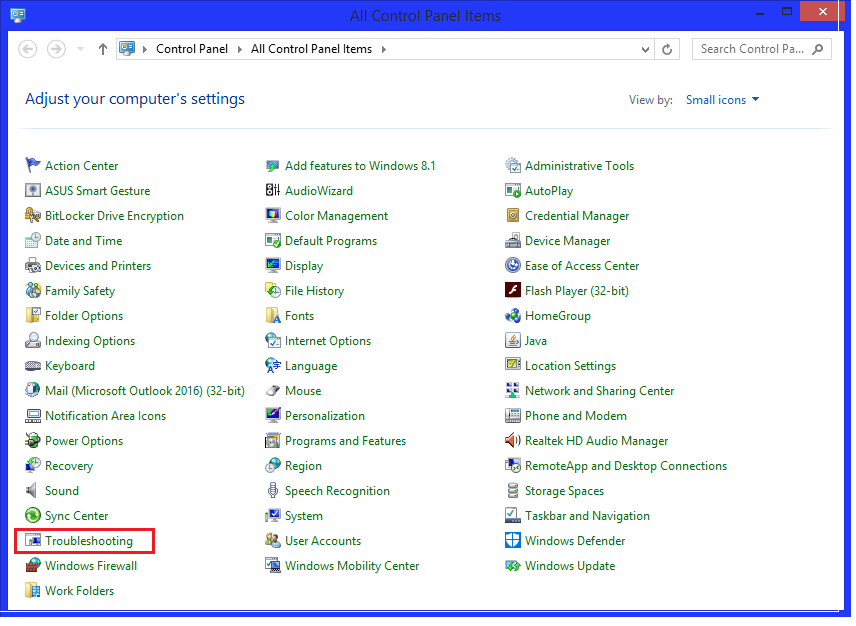Image resolution: width=856 pixels, height=626 pixels.
Task: Click the Flash Player (32-bit) icon
Action: coord(513,291)
